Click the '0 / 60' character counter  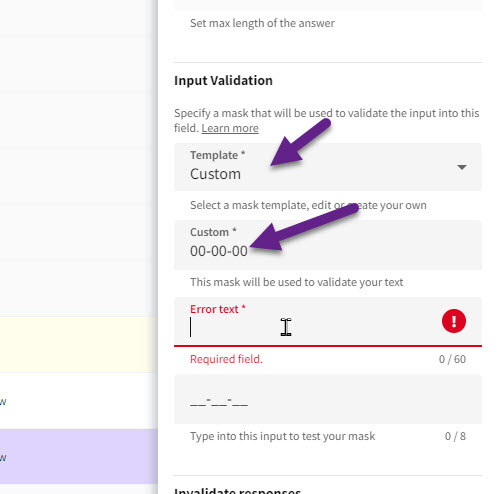click(x=452, y=359)
